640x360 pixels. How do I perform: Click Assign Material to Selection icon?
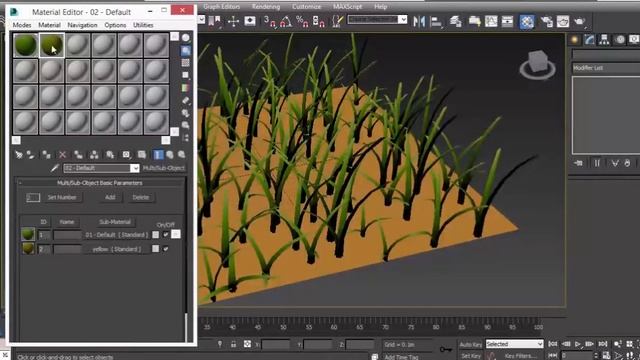(x=47, y=155)
